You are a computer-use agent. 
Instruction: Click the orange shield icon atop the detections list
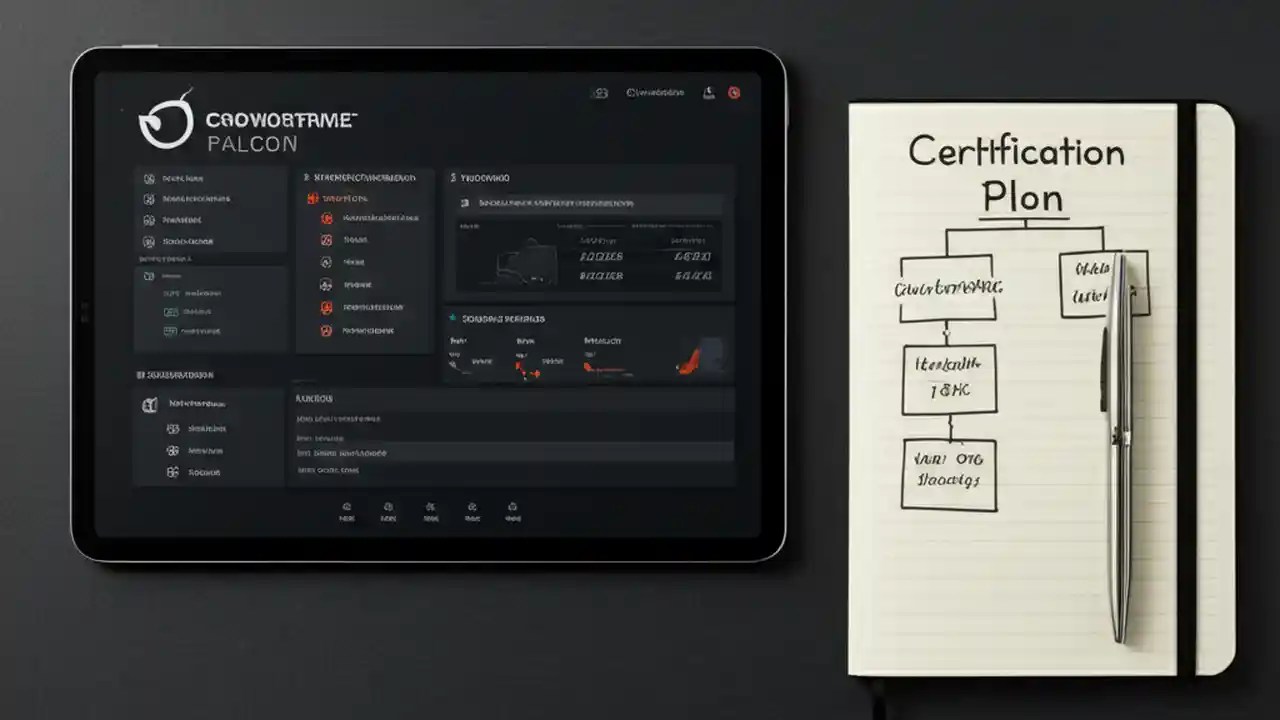pyautogui.click(x=311, y=198)
